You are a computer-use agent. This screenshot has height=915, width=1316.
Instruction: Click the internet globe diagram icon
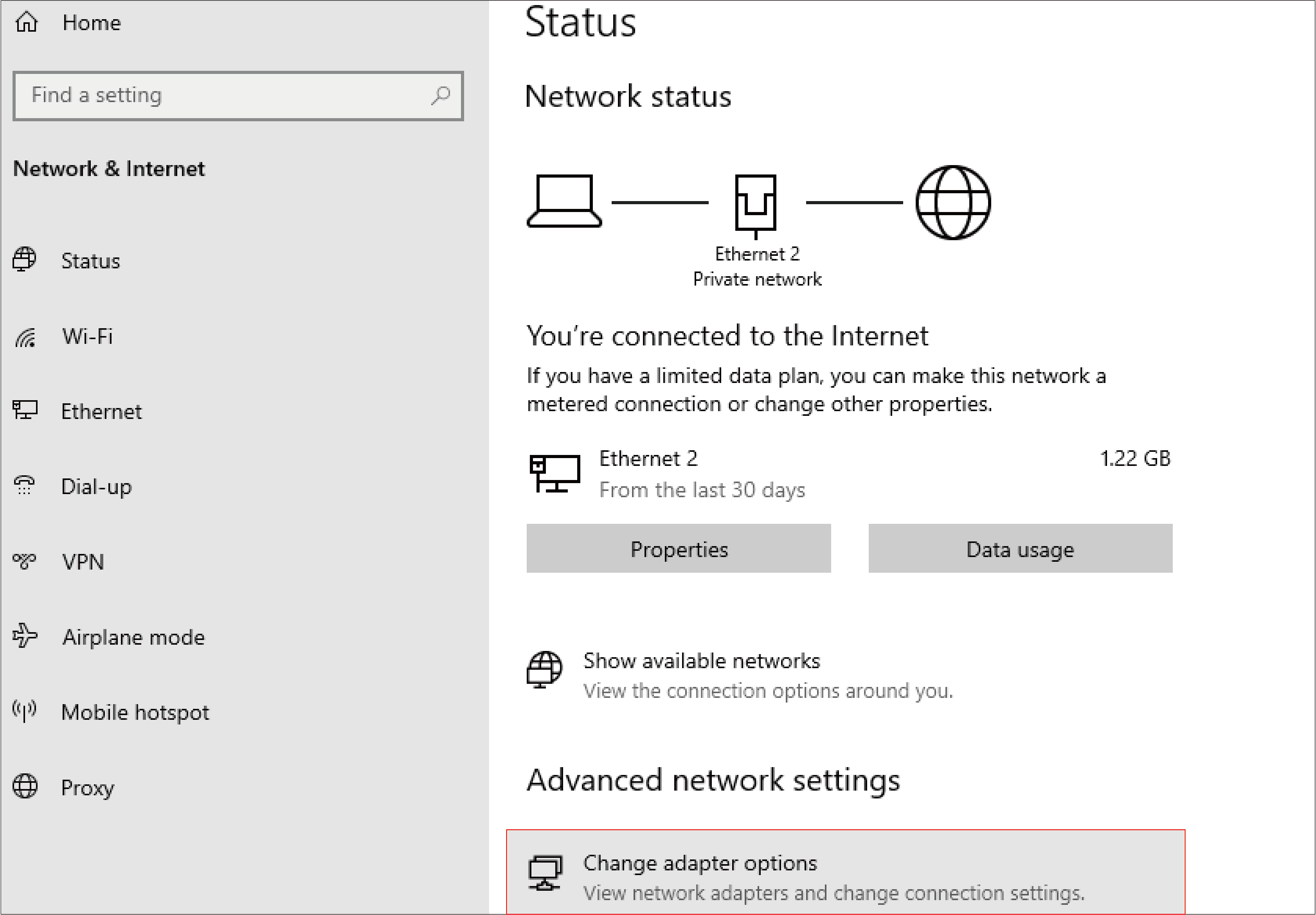[x=952, y=202]
